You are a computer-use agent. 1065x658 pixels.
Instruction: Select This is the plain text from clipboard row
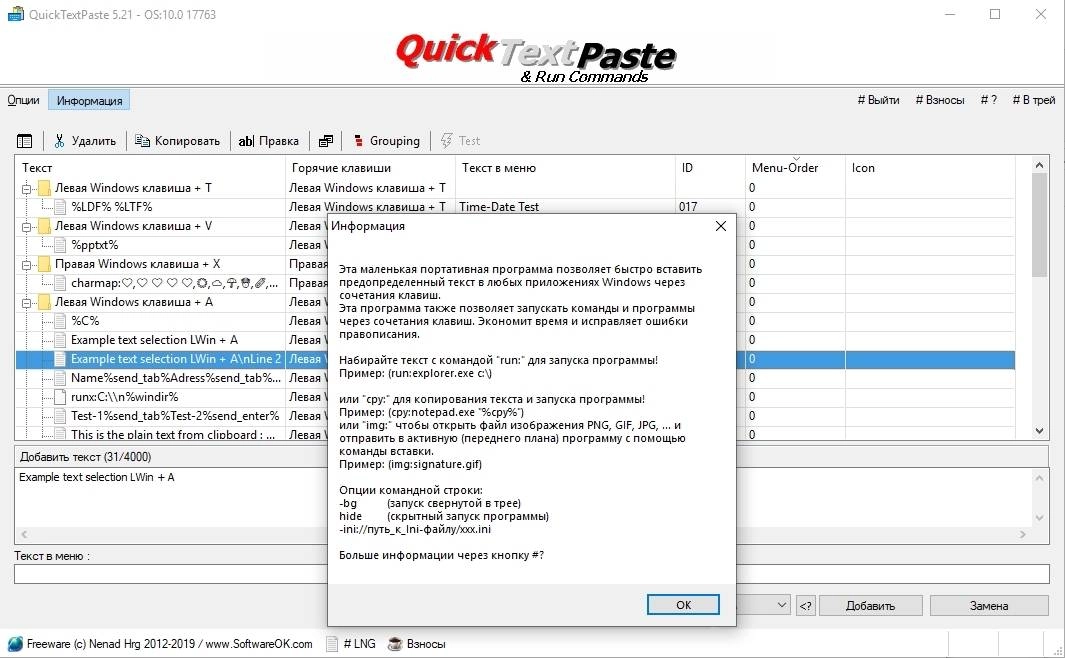(173, 435)
